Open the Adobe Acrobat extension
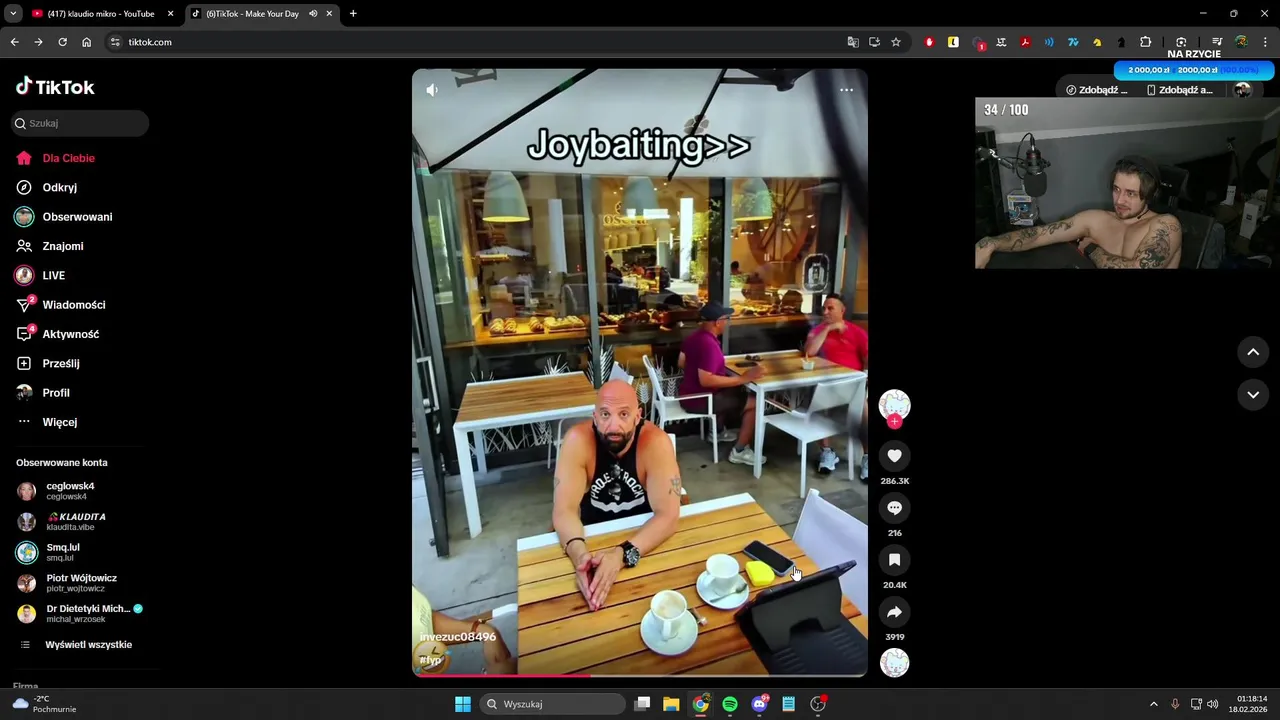 (x=1025, y=42)
